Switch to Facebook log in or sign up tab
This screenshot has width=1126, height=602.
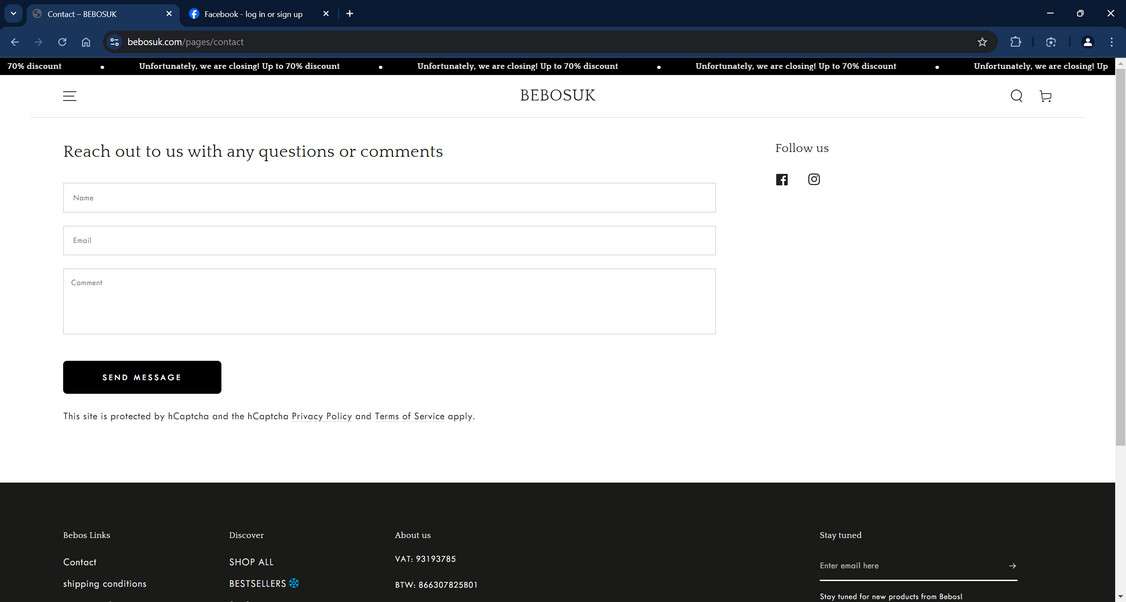pyautogui.click(x=253, y=14)
